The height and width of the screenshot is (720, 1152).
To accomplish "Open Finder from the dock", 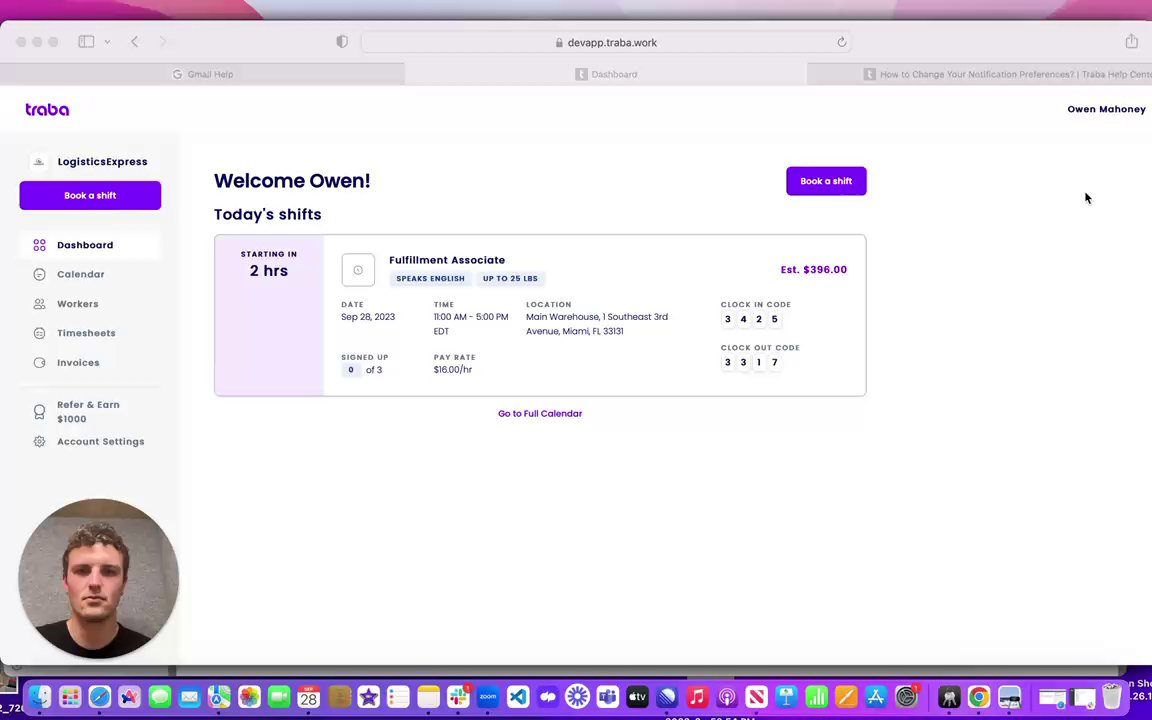I will (40, 696).
